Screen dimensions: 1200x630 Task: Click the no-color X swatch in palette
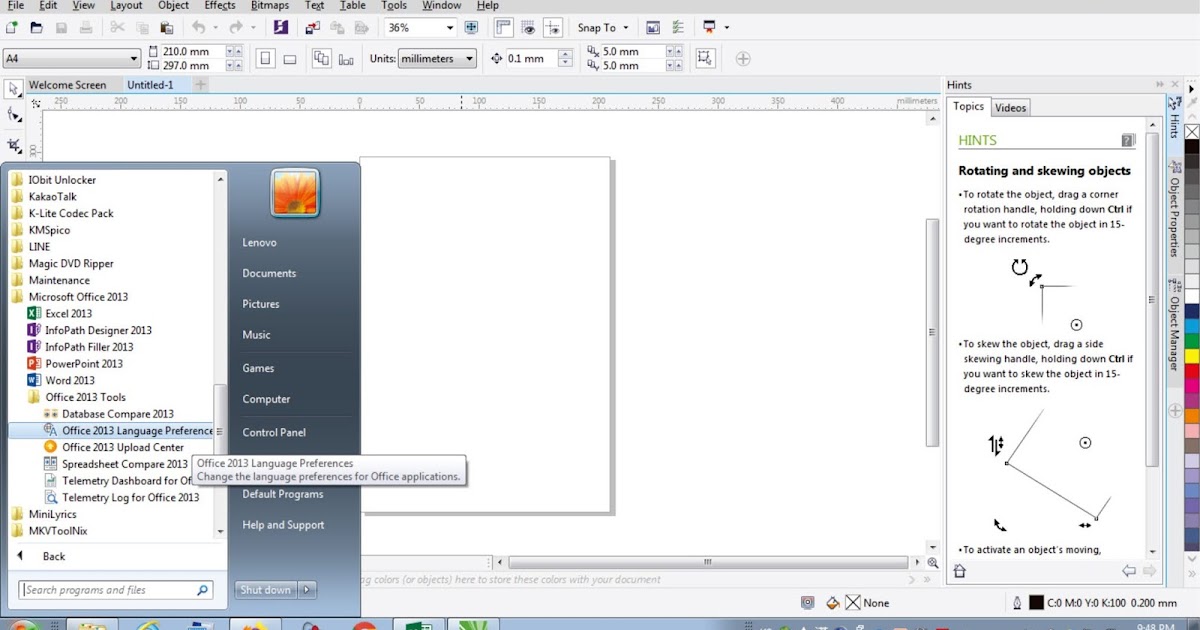1192,131
